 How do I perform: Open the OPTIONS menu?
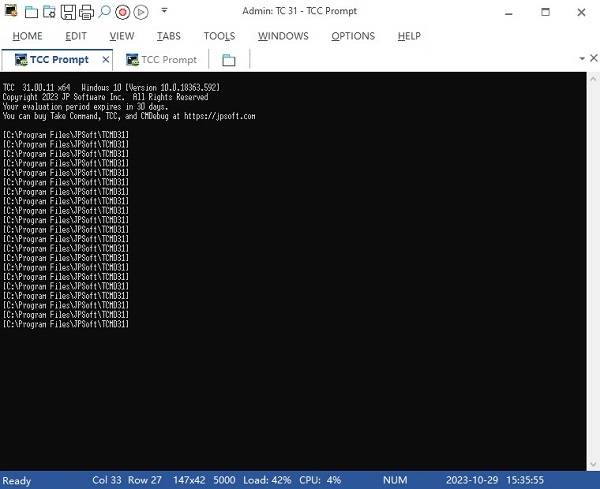coord(352,36)
